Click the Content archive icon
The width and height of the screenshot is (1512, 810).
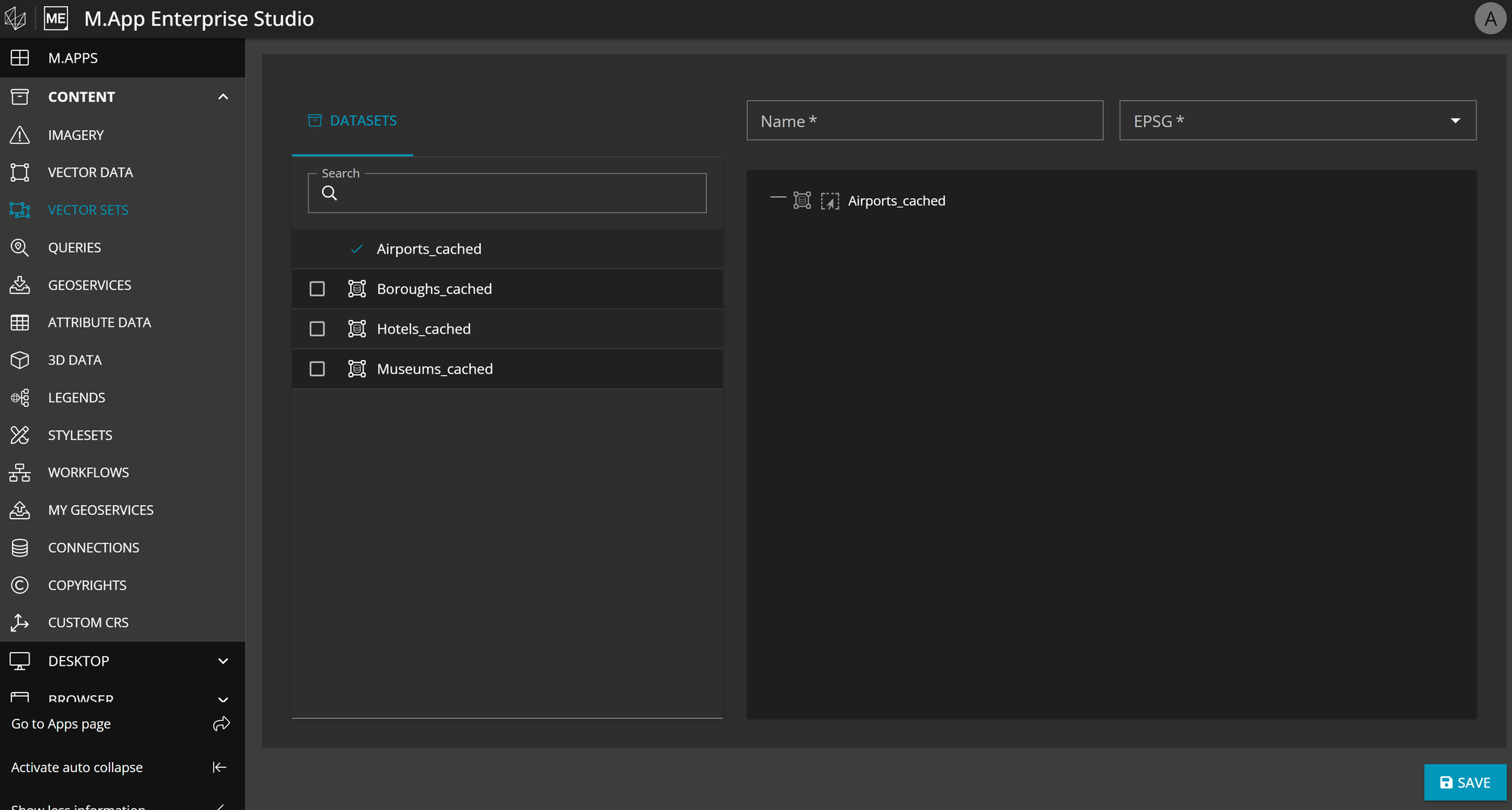[20, 97]
